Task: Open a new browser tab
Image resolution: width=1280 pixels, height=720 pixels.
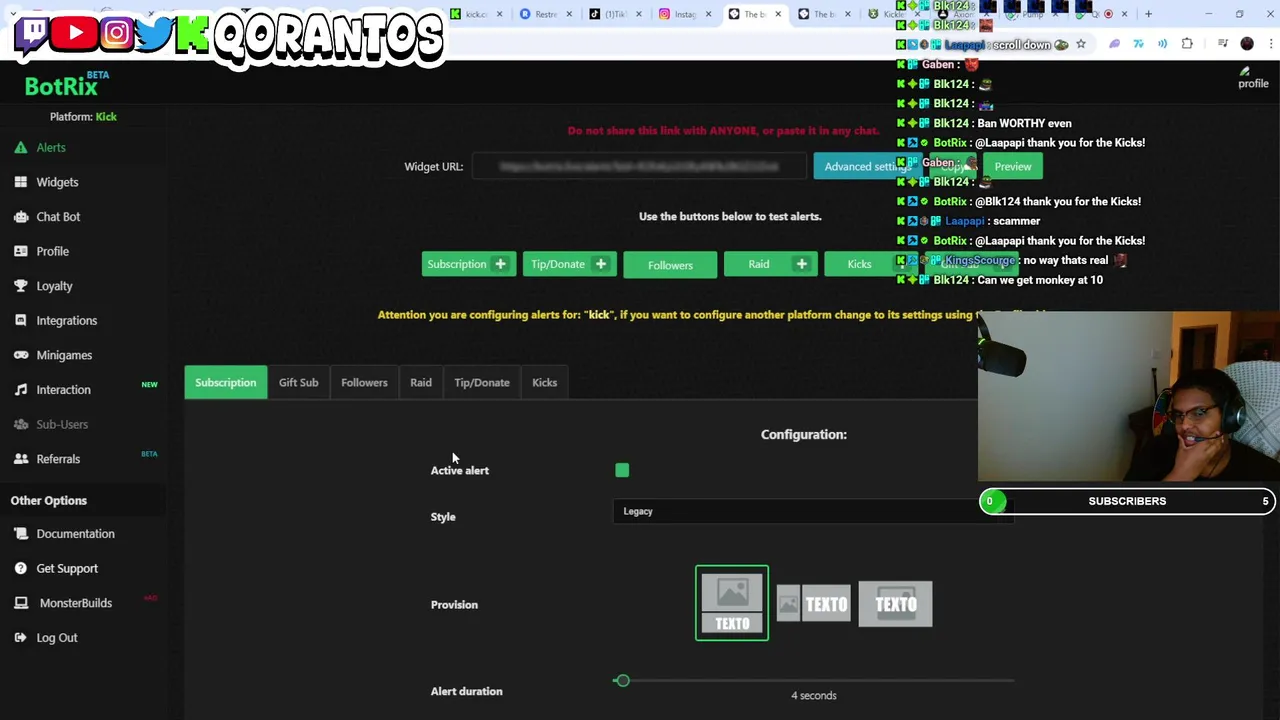Action: pos(1148,14)
